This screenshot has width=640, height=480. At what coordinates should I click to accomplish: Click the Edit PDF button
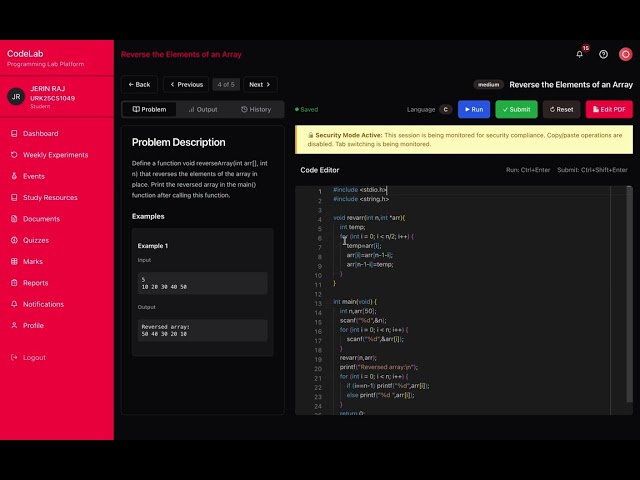click(609, 109)
